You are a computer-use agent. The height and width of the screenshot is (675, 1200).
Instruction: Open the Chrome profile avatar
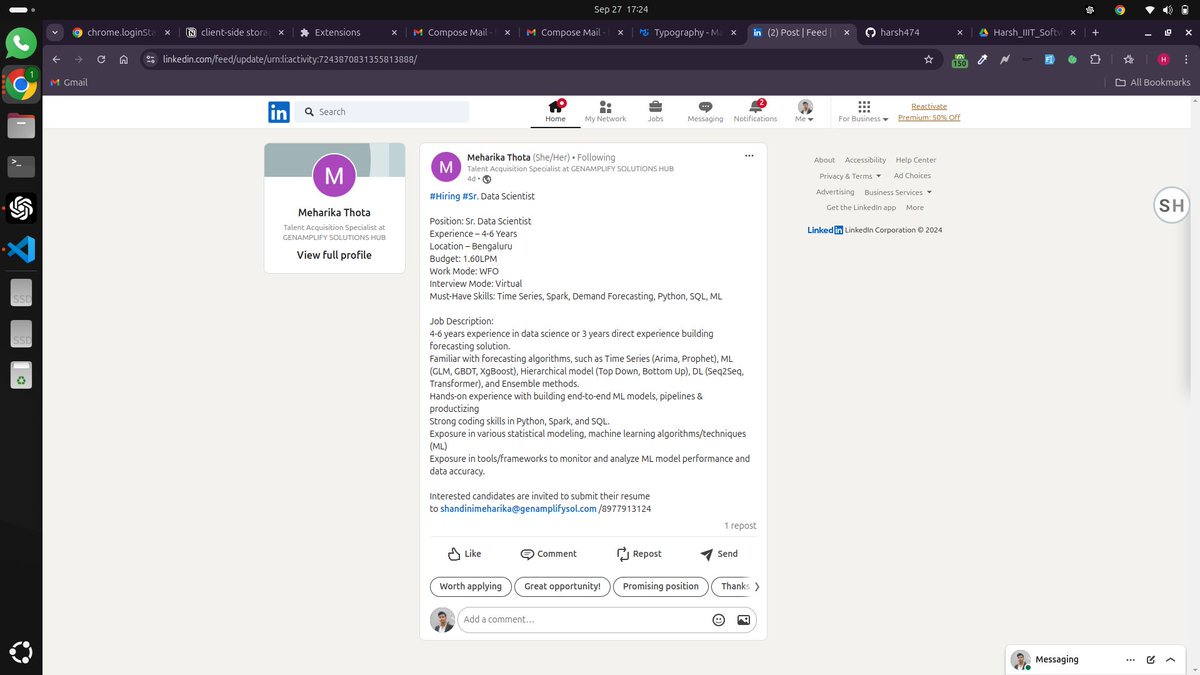click(x=1163, y=59)
